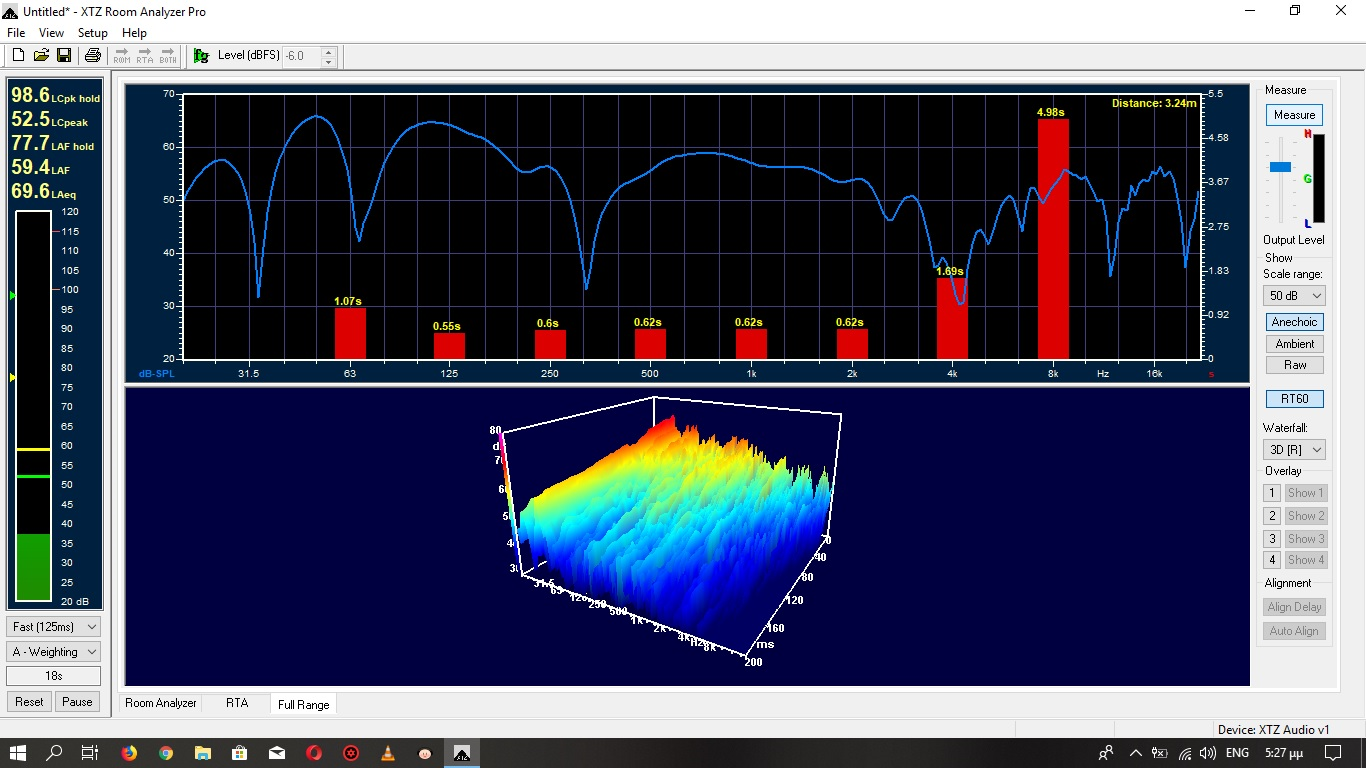Open the Scale range 50 dB dropdown
1366x768 pixels.
click(x=1294, y=296)
